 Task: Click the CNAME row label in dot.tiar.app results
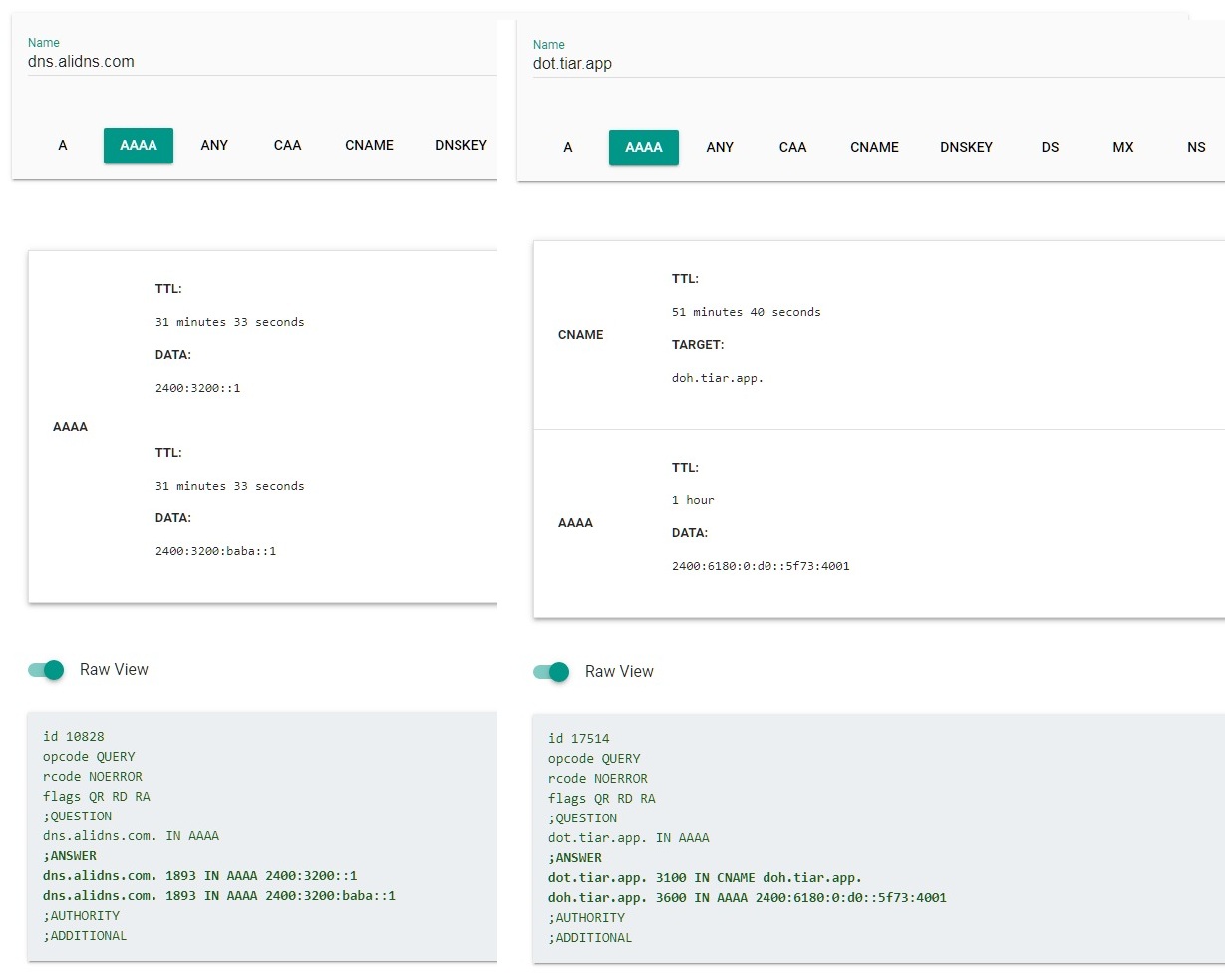tap(581, 335)
